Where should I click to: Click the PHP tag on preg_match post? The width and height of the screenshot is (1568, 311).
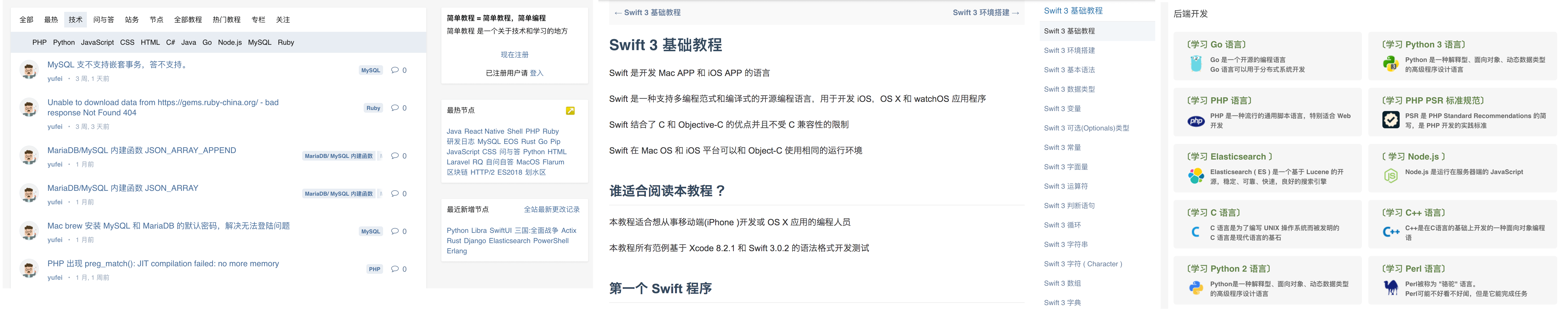(374, 269)
